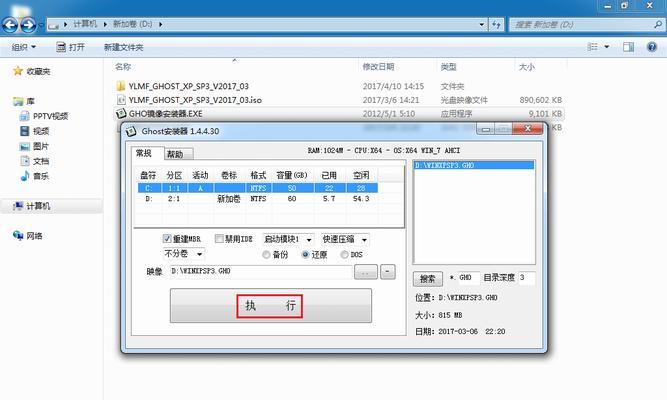Click the browse '...' button next to image path
667x400 pixels.
pyautogui.click(x=365, y=271)
